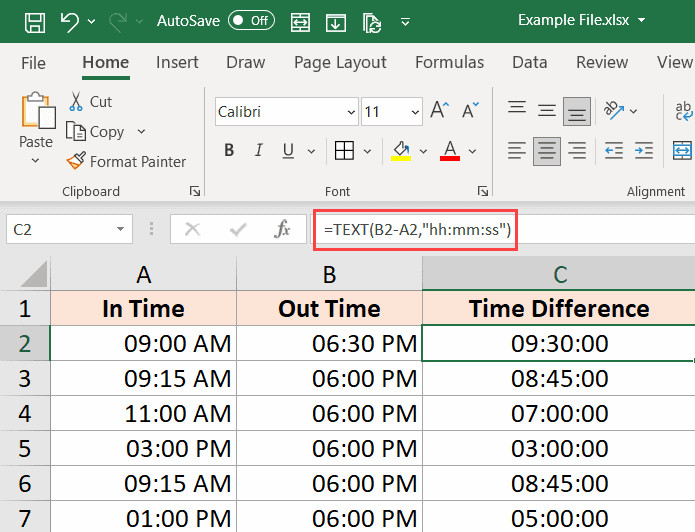Switch to the Insert tab

coord(177,62)
